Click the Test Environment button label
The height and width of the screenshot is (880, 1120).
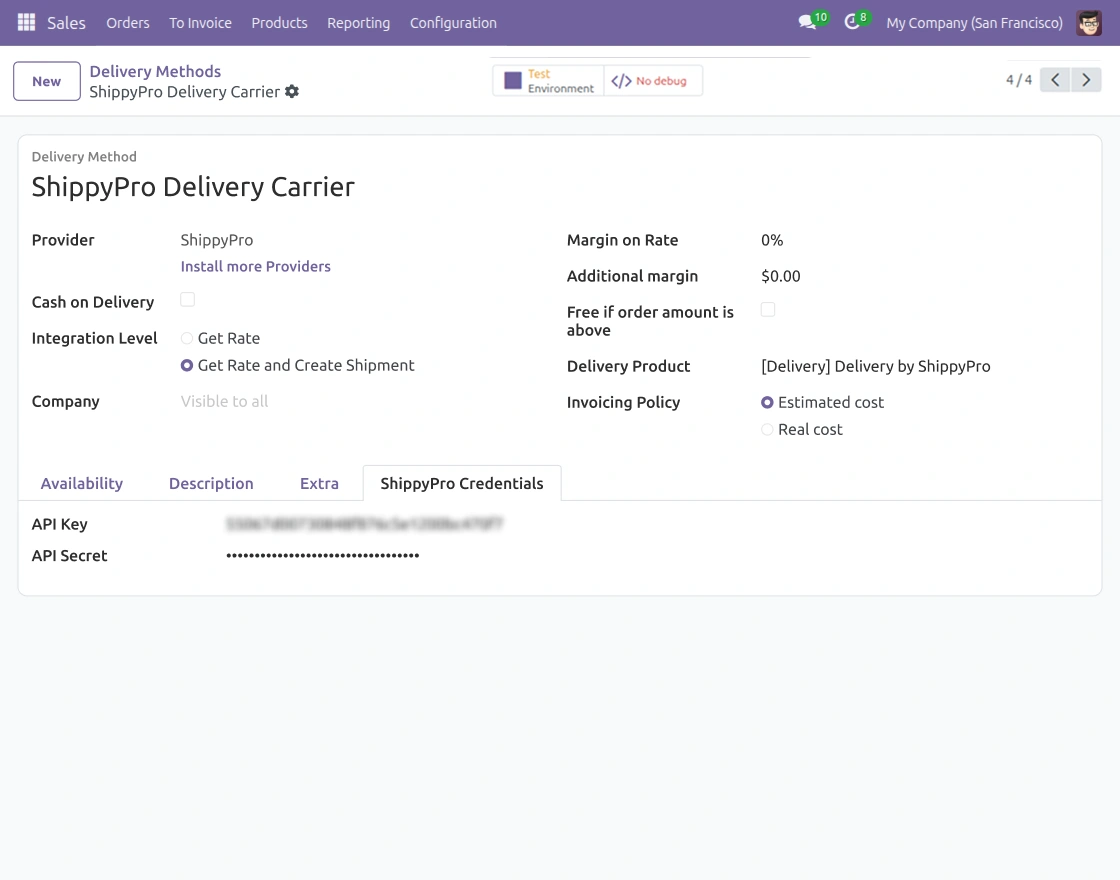[x=561, y=81]
